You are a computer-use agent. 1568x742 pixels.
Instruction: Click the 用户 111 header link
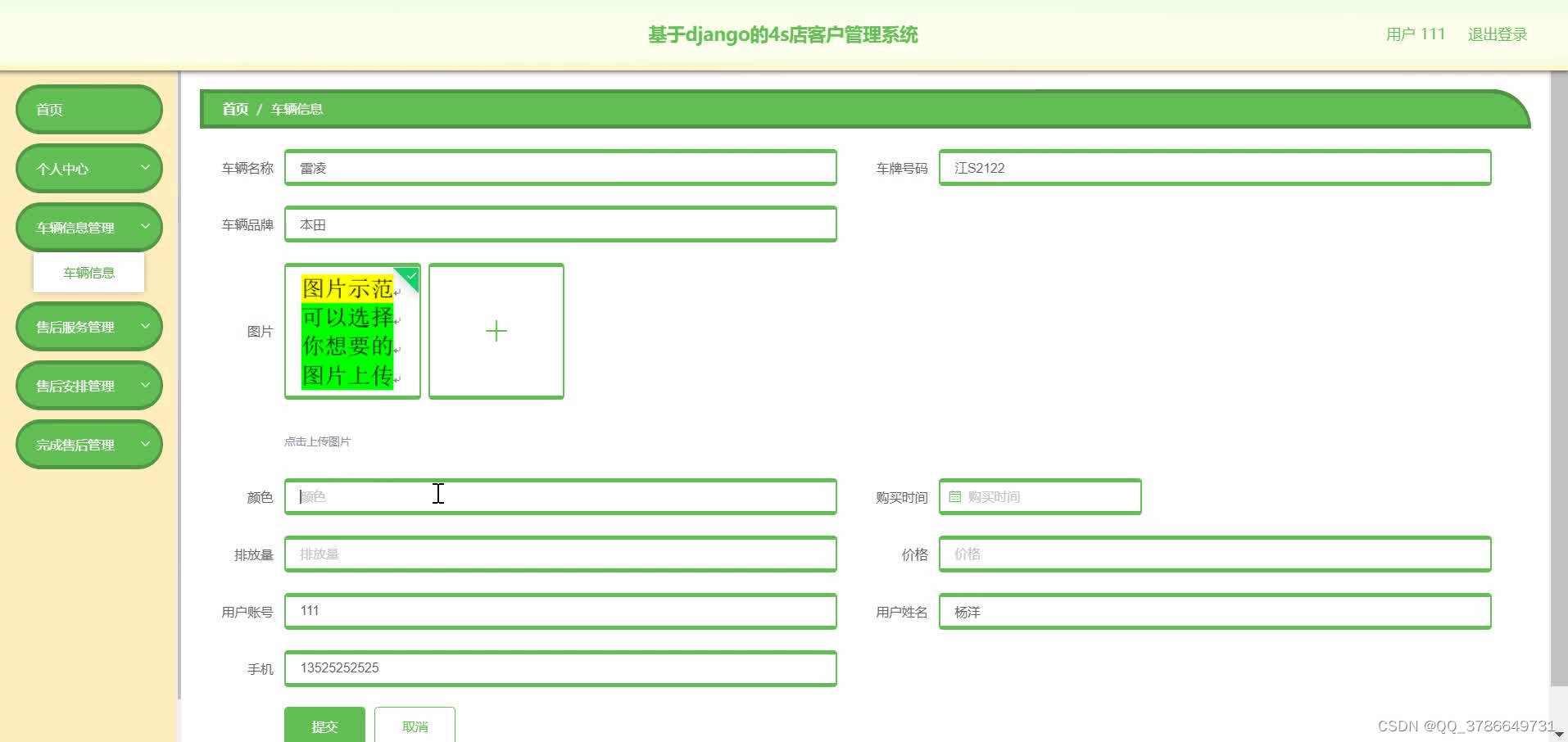click(1415, 34)
